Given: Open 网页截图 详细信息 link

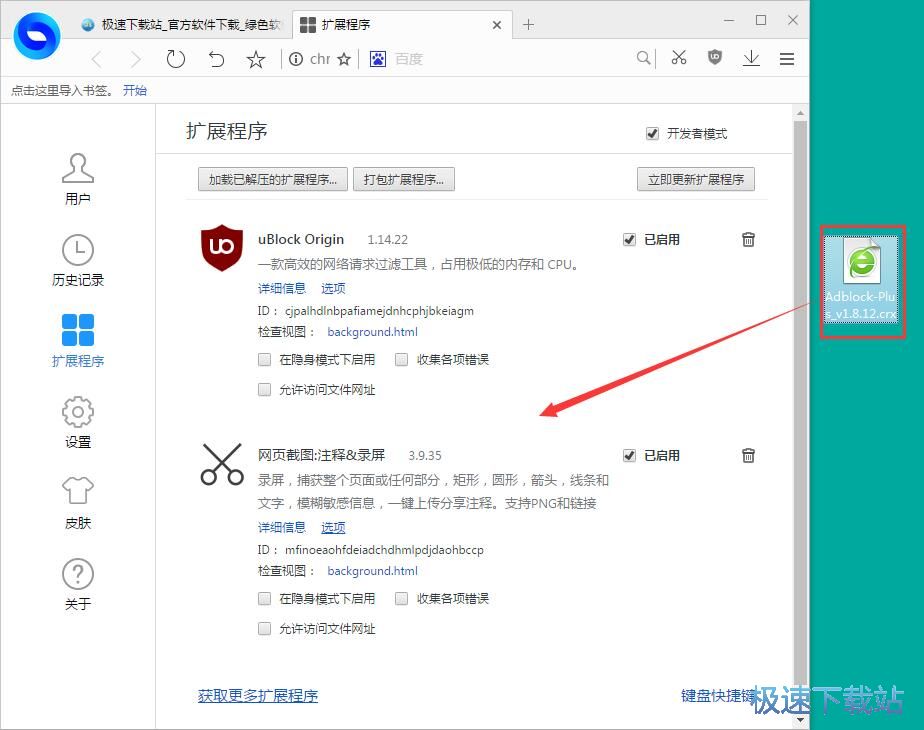Looking at the screenshot, I should (282, 527).
